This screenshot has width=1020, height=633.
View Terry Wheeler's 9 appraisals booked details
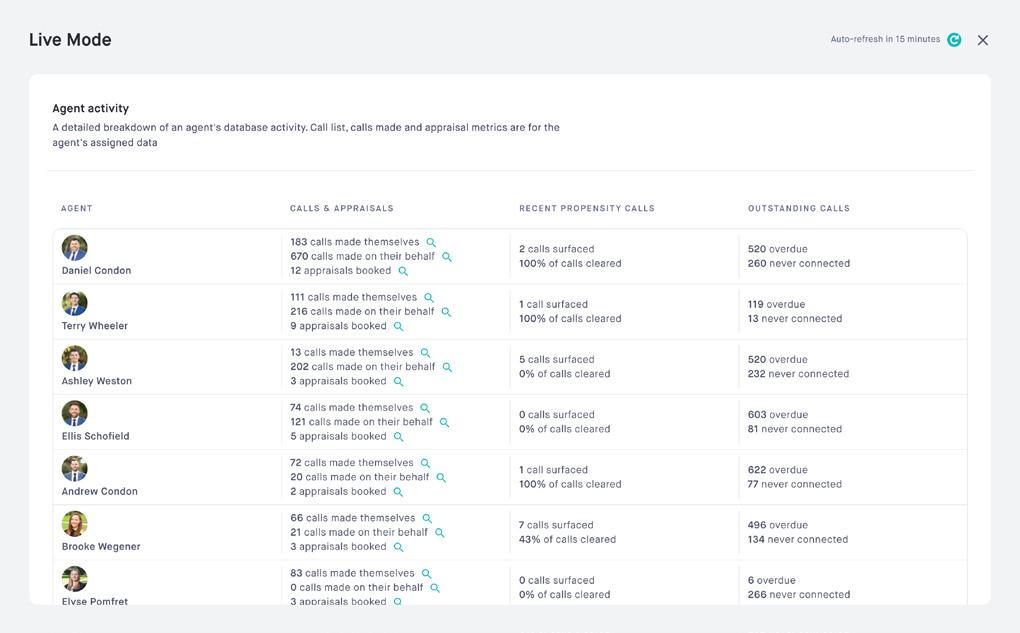click(398, 326)
